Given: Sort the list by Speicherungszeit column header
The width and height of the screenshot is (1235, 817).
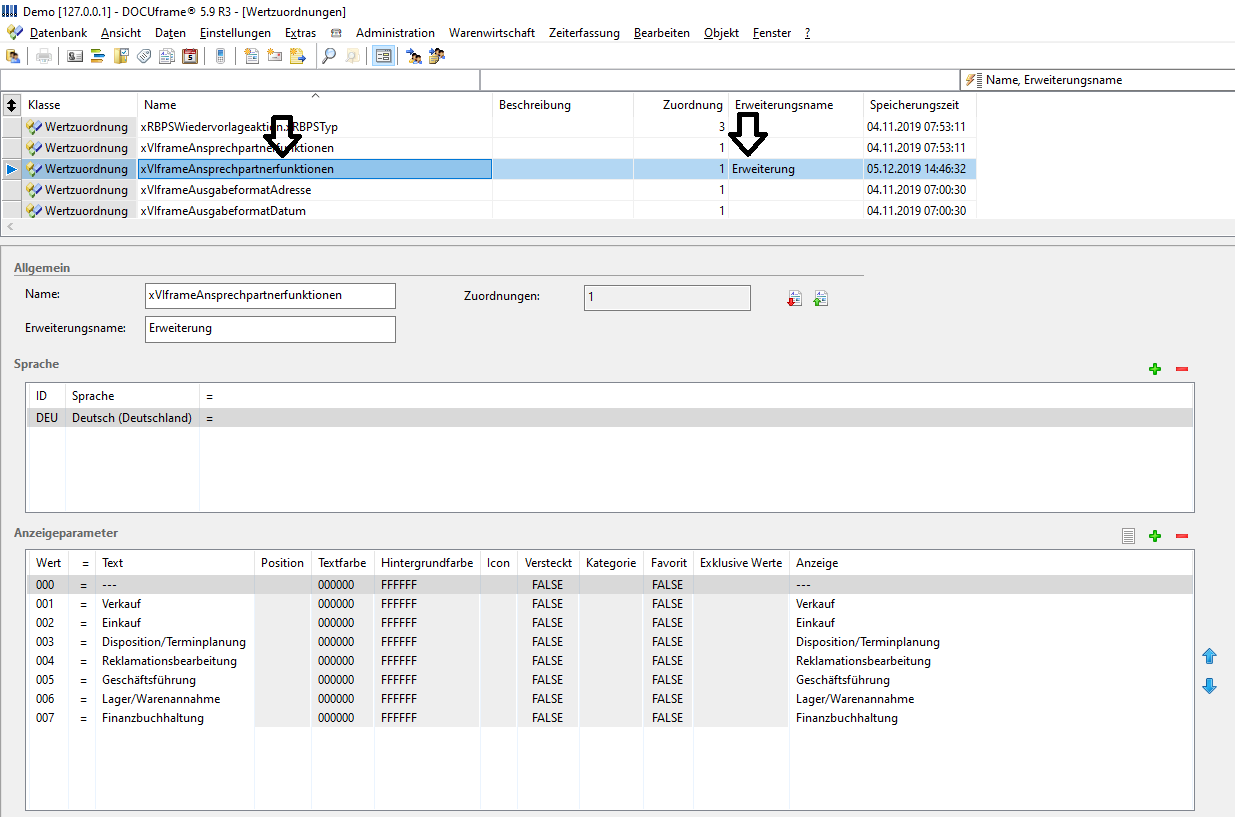Looking at the screenshot, I should point(920,105).
